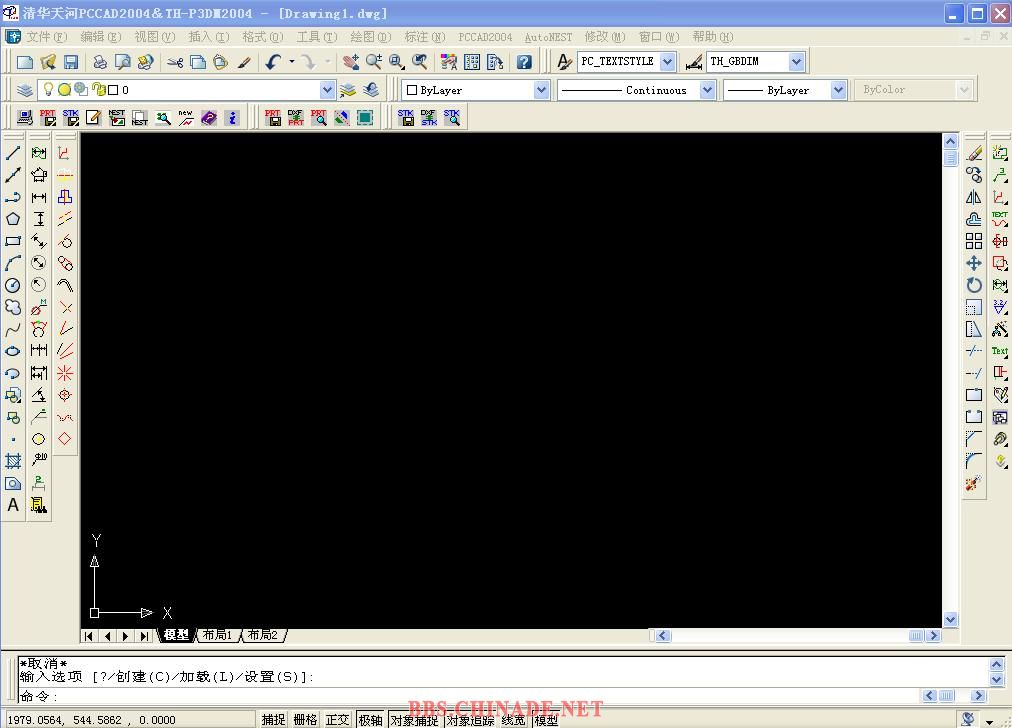Select the Rectangle draw tool

pos(13,241)
